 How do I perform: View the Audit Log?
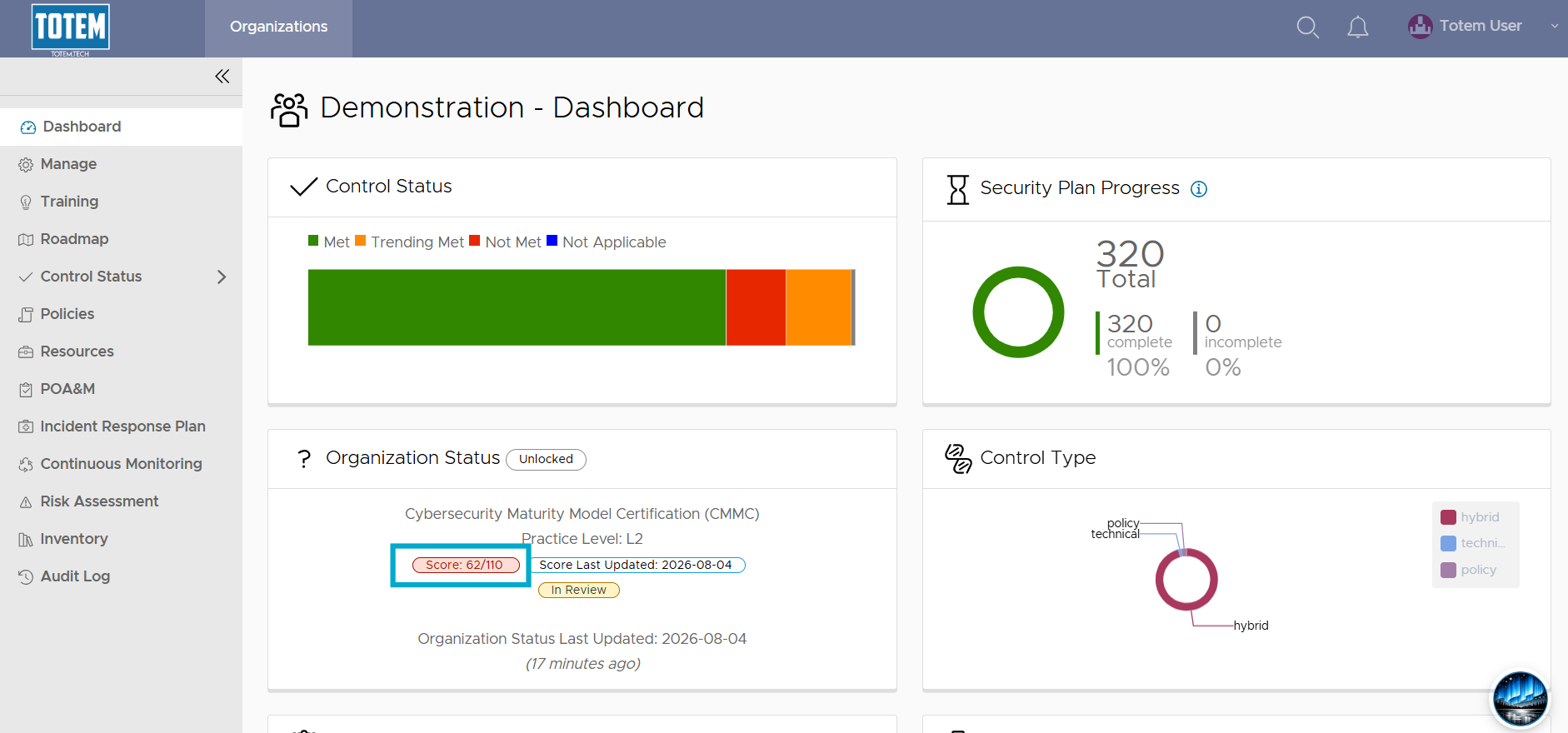pos(121,576)
